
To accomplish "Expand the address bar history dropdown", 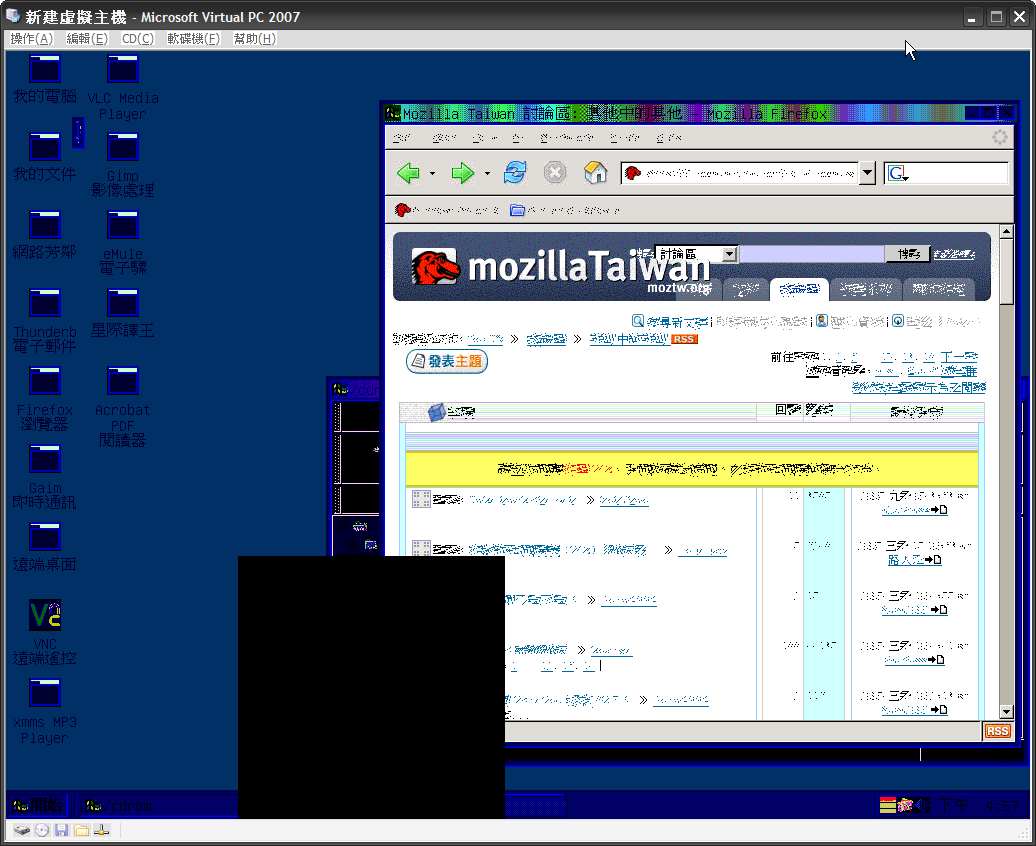I will (x=866, y=173).
